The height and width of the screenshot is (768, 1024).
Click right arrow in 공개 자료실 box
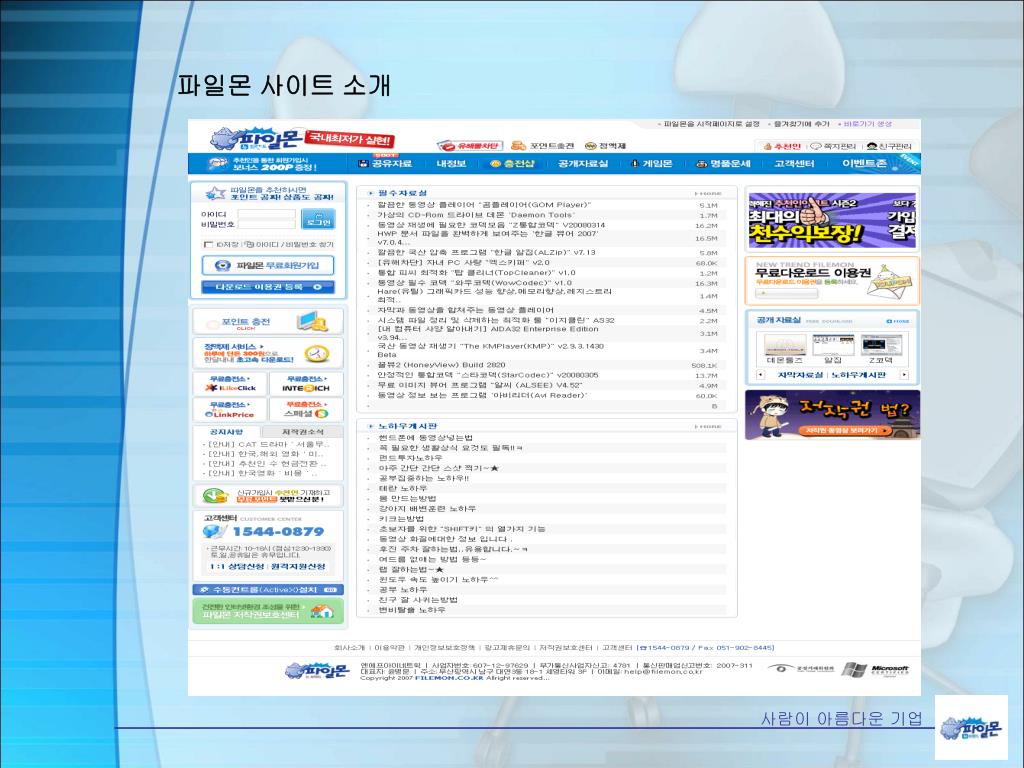click(x=904, y=375)
